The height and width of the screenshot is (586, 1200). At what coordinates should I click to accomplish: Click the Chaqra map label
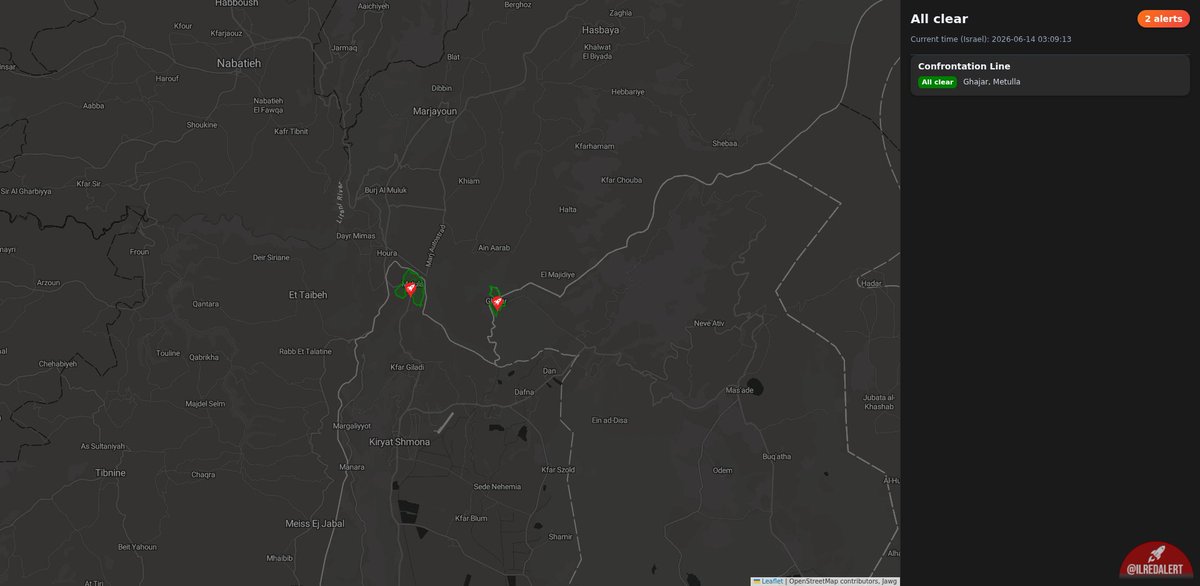203,474
